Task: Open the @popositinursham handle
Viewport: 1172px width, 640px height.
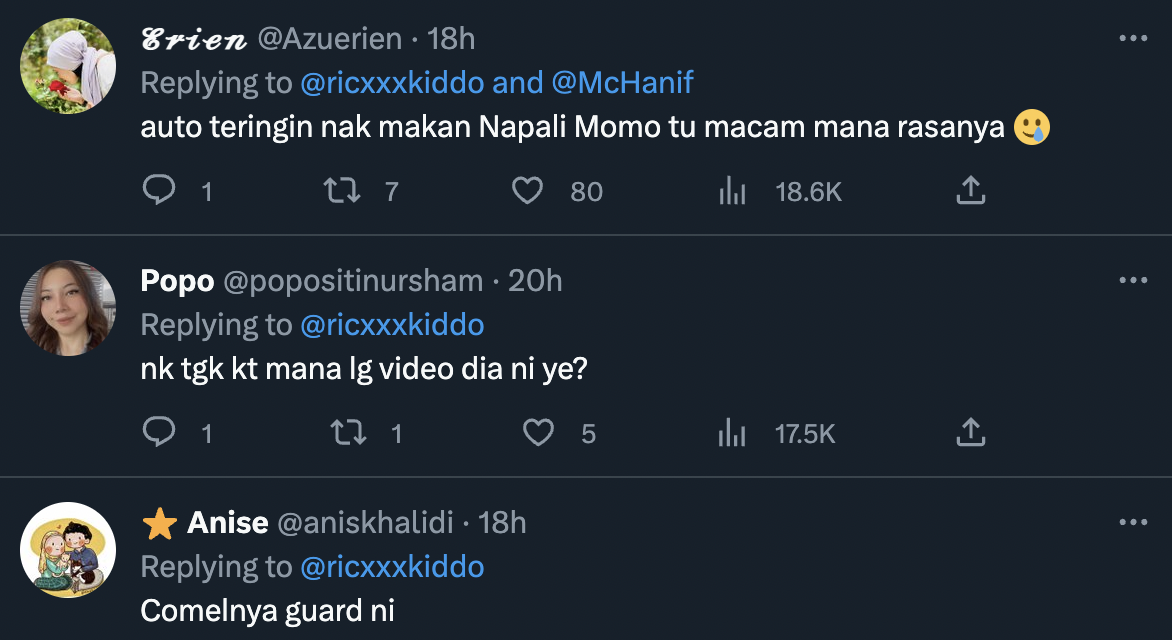Action: click(353, 281)
